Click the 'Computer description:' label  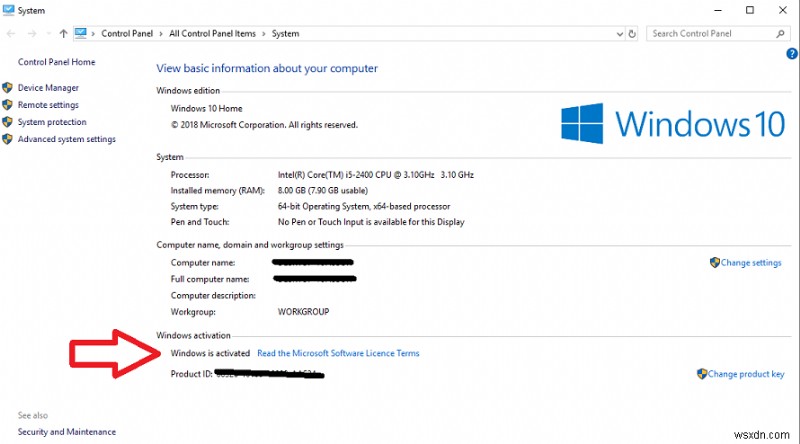click(213, 295)
